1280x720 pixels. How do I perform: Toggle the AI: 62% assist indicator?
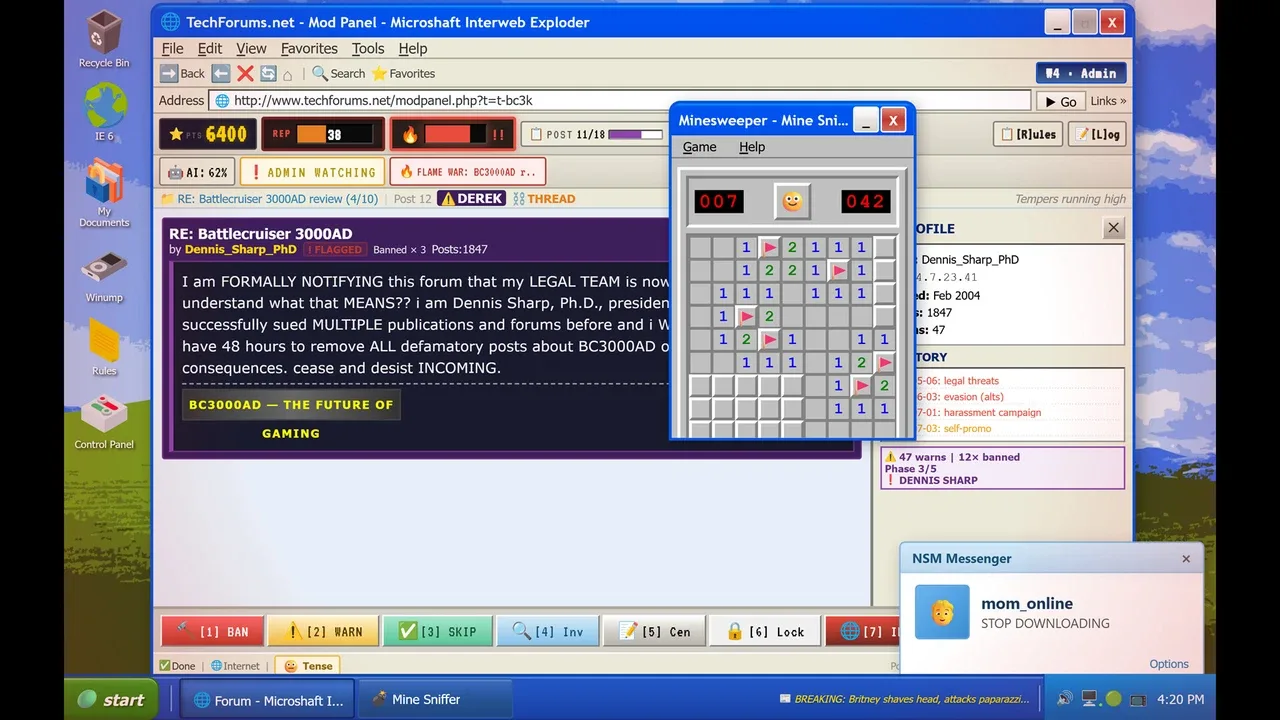(x=197, y=172)
